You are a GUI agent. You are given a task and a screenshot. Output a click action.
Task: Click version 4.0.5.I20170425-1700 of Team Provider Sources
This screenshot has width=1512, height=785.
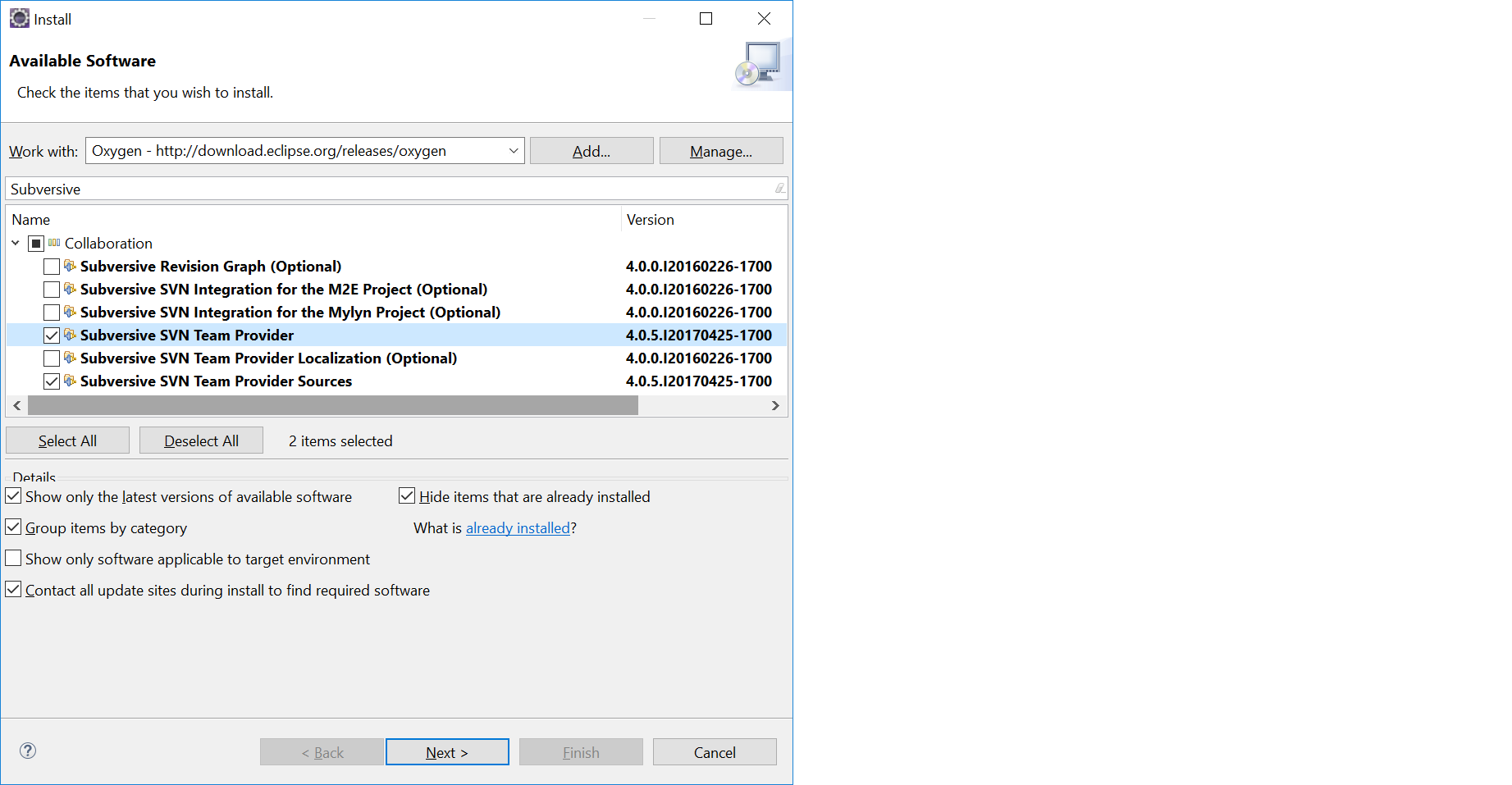click(x=699, y=381)
